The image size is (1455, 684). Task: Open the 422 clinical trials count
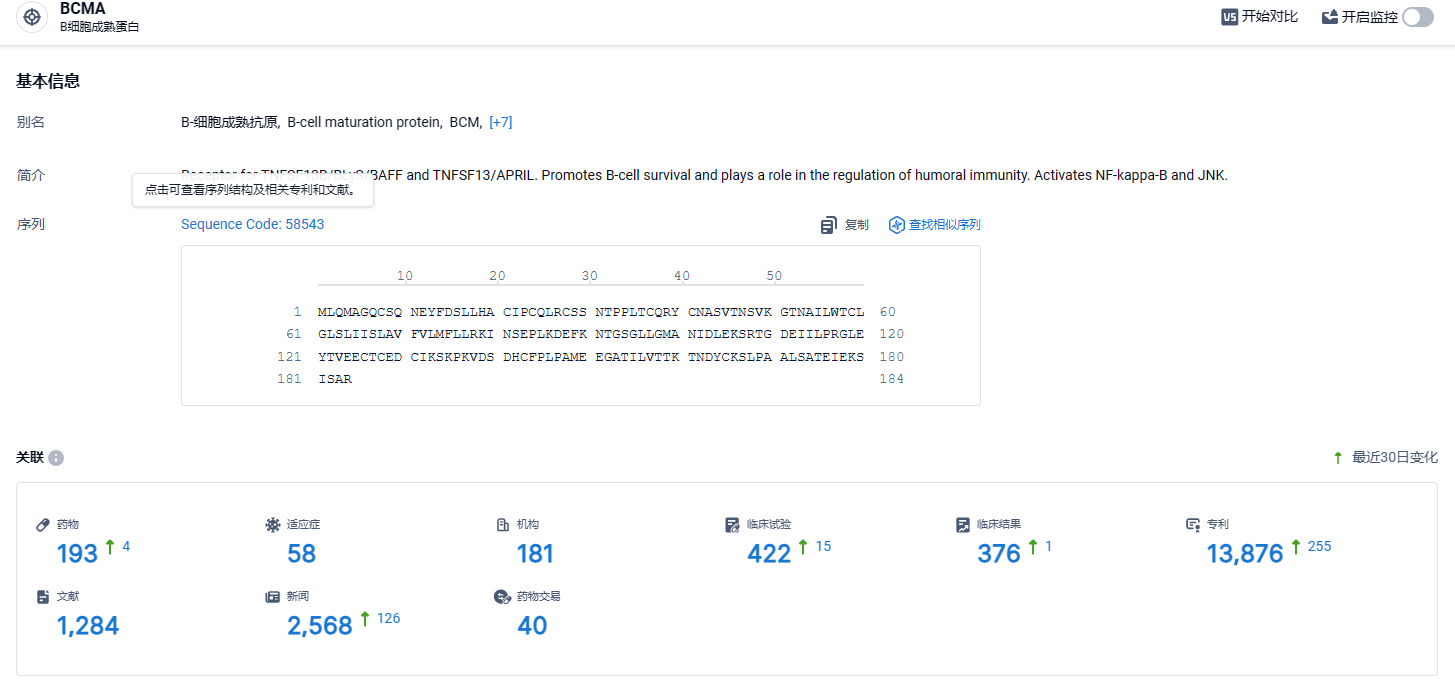769,553
